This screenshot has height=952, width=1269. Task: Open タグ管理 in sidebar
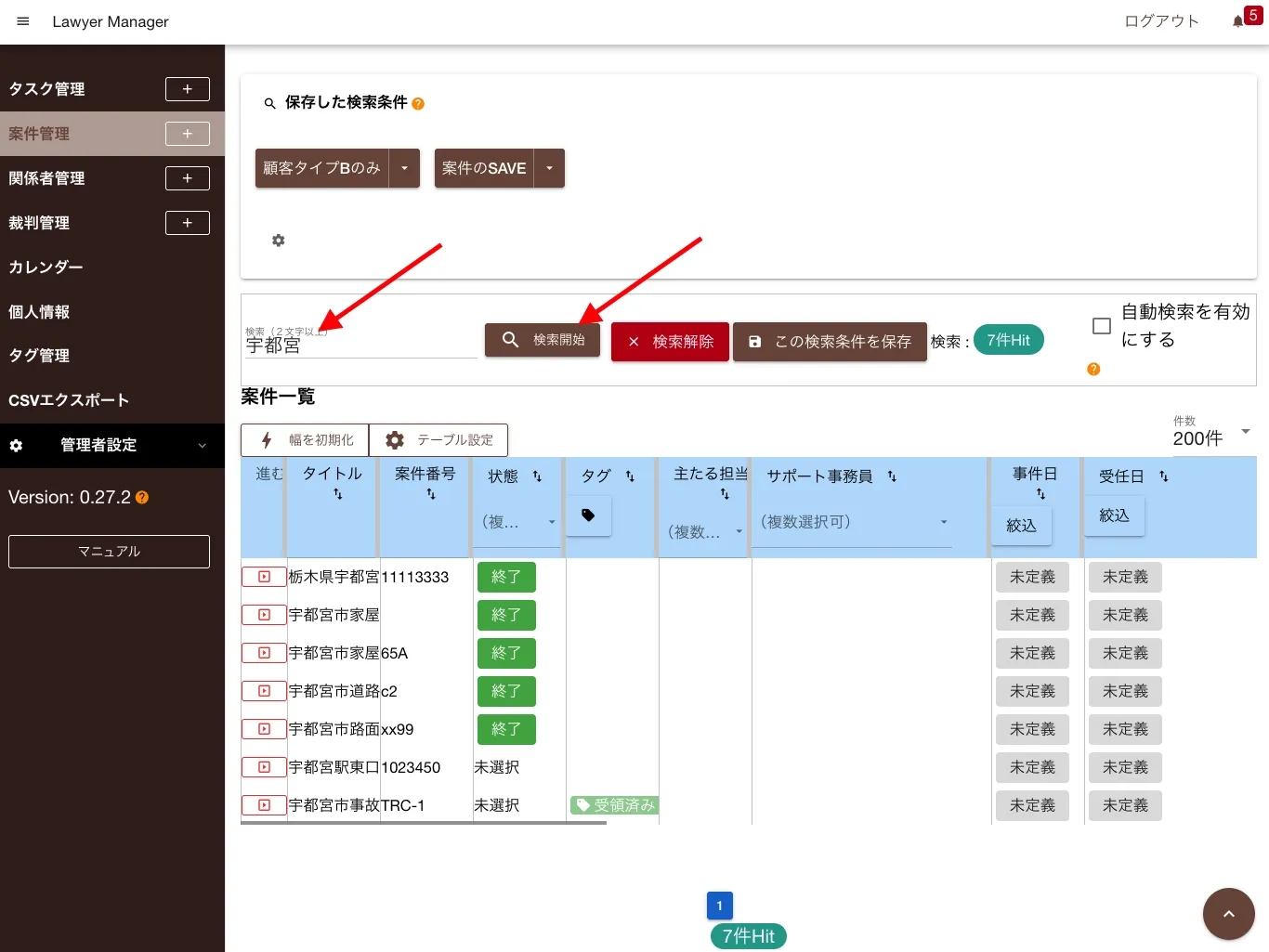(x=39, y=356)
